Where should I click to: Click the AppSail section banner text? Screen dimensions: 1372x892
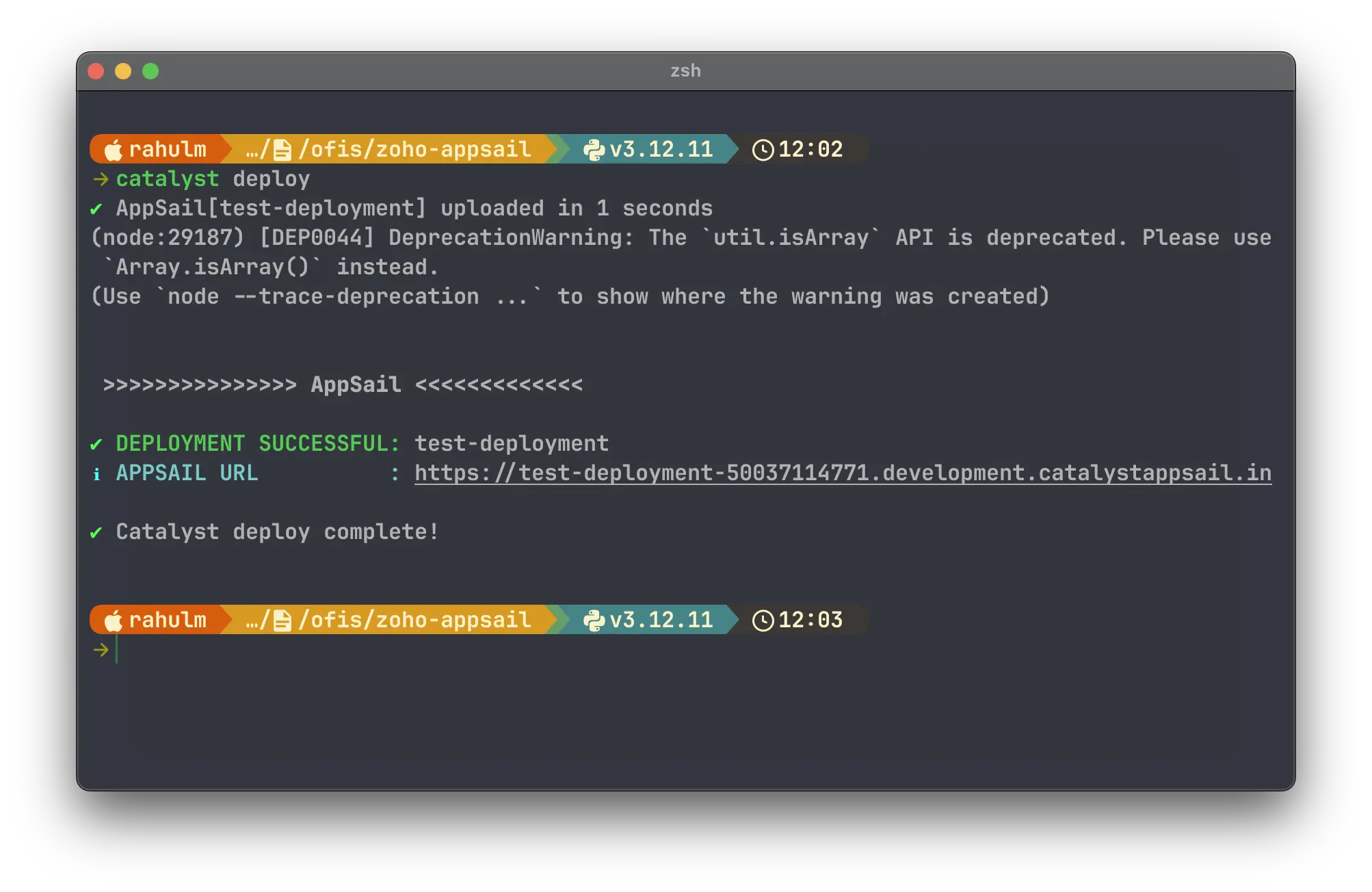(x=356, y=384)
